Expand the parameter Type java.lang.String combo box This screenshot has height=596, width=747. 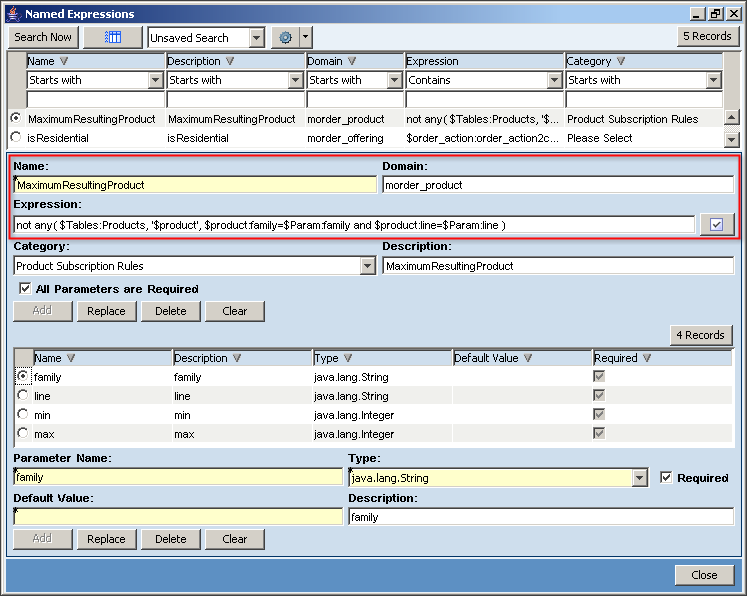click(x=640, y=478)
